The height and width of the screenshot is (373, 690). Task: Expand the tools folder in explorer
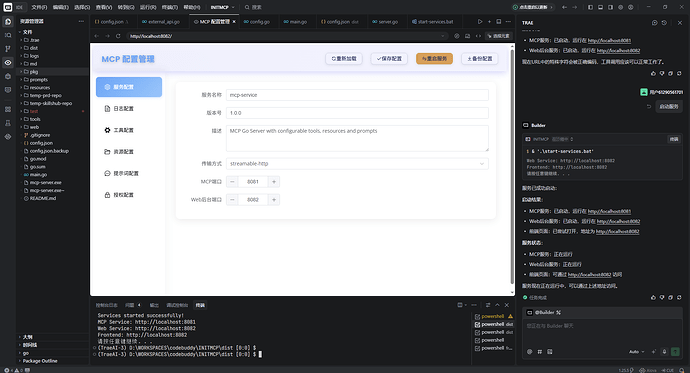[53, 119]
